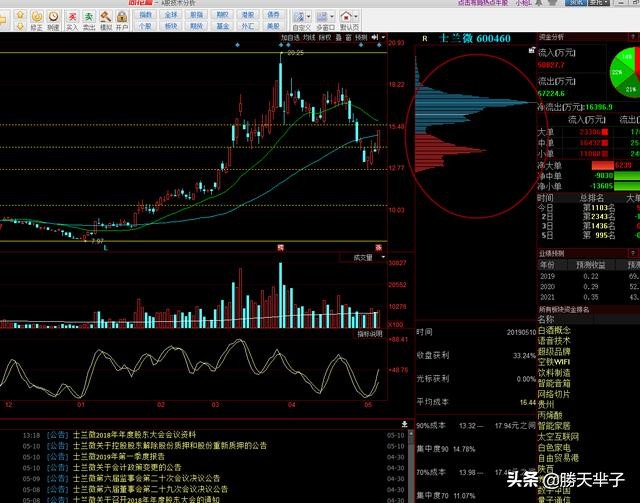
Task: Toggle the 窗 window option
Action: pos(348,38)
